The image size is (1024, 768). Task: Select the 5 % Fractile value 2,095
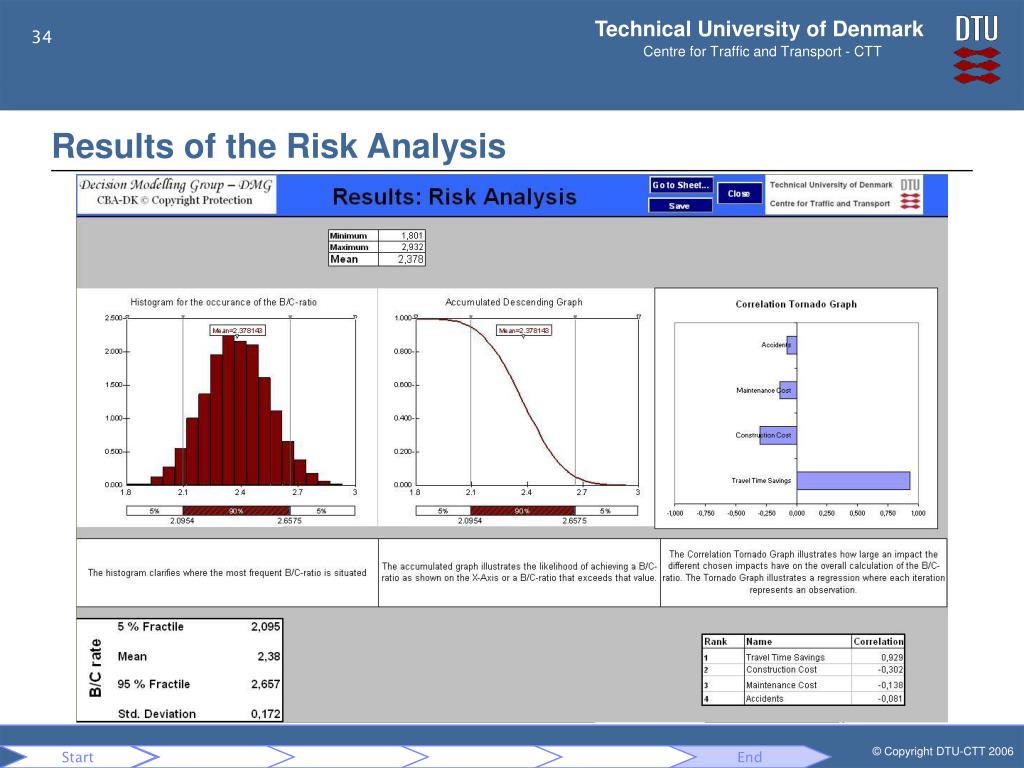click(265, 626)
